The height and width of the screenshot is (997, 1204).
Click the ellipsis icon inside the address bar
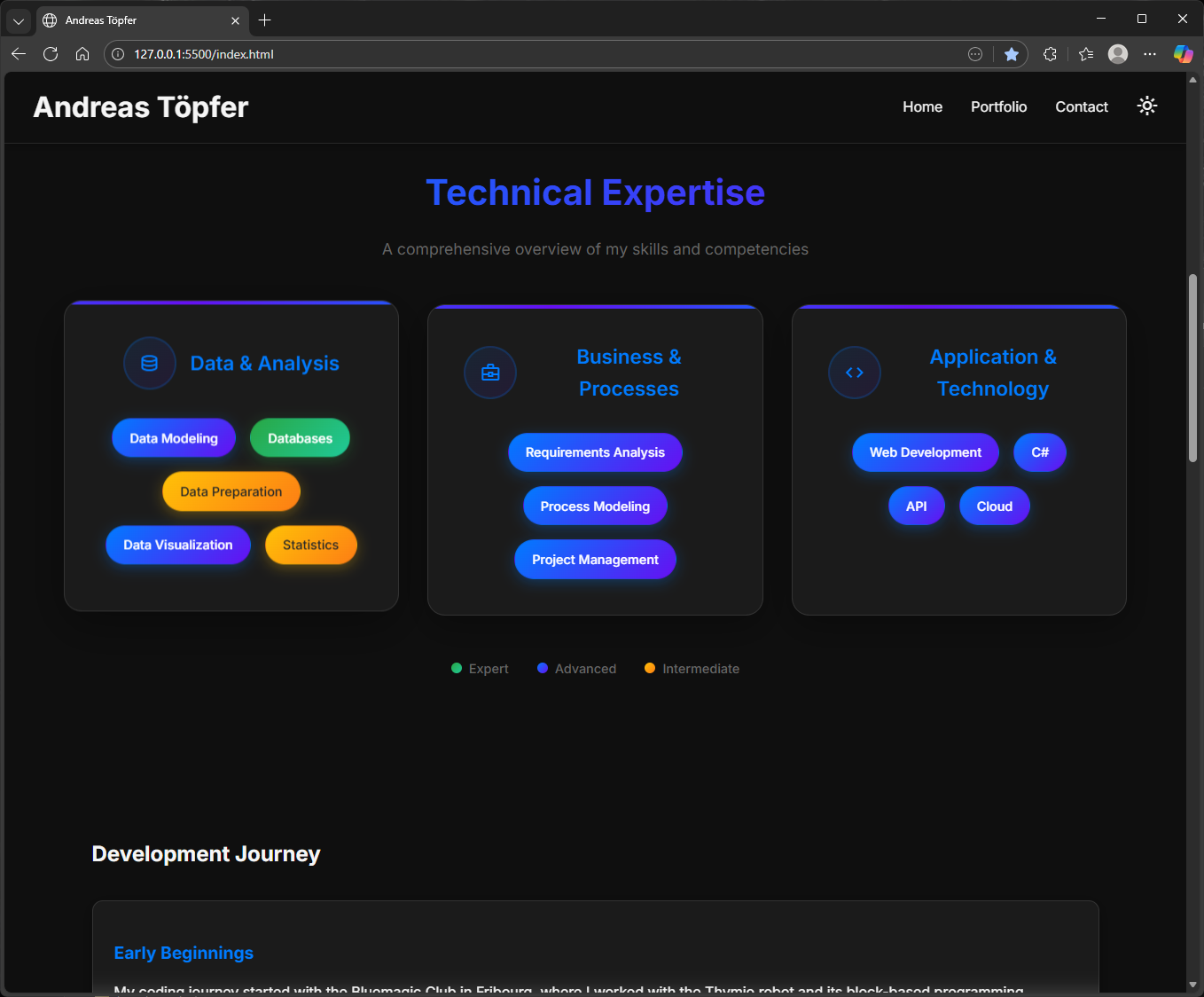[975, 54]
